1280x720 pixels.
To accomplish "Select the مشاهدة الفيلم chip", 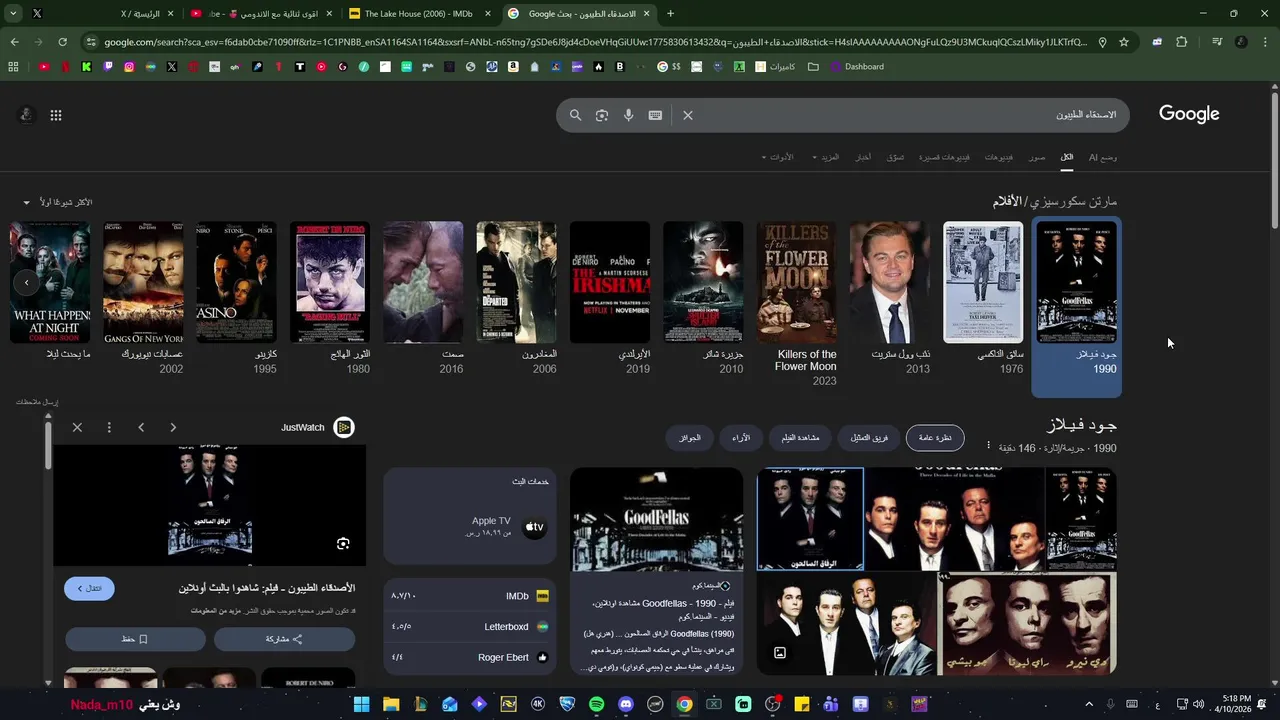I will click(x=800, y=437).
